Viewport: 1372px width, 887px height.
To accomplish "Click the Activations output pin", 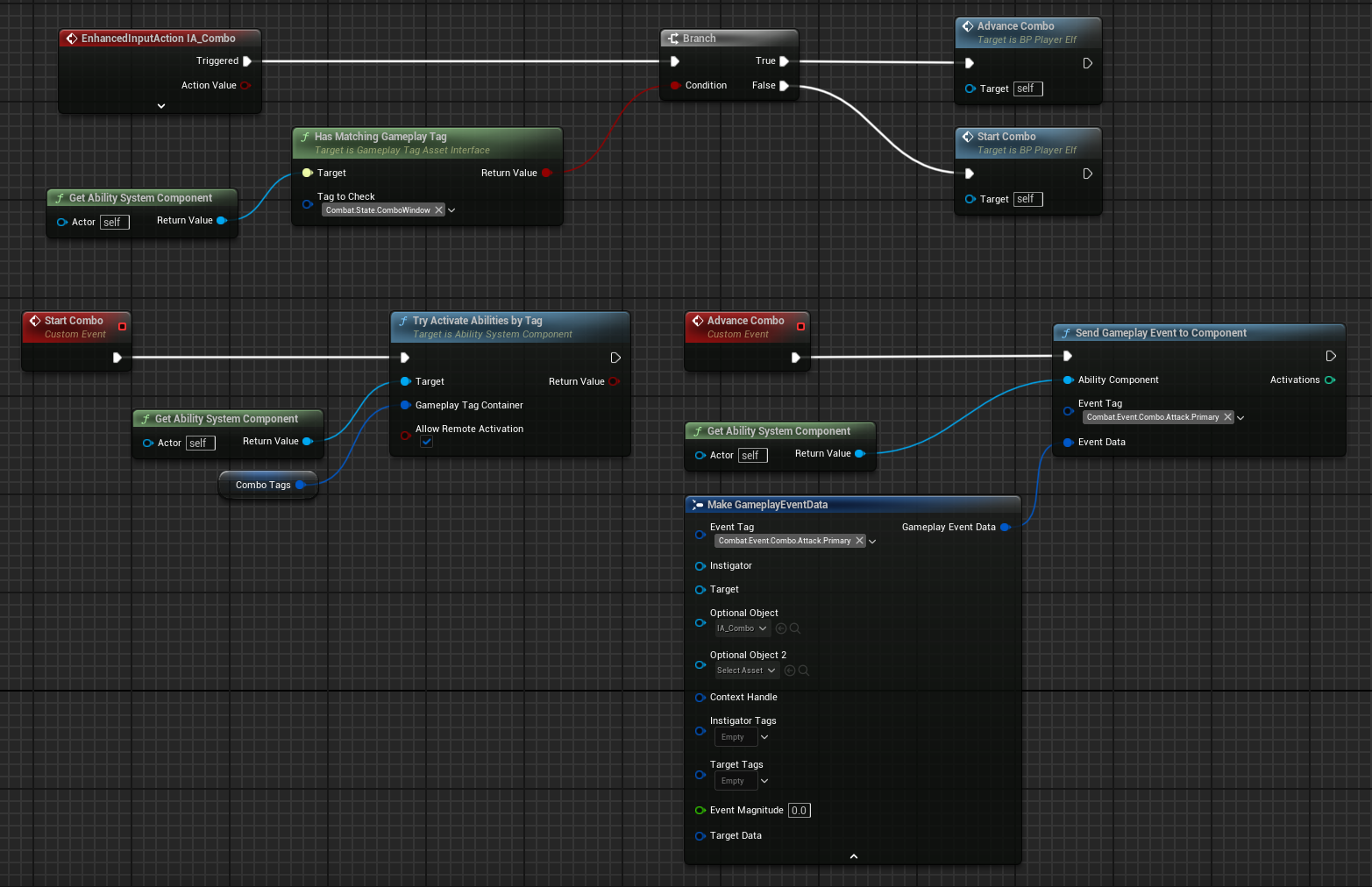I will (1330, 380).
